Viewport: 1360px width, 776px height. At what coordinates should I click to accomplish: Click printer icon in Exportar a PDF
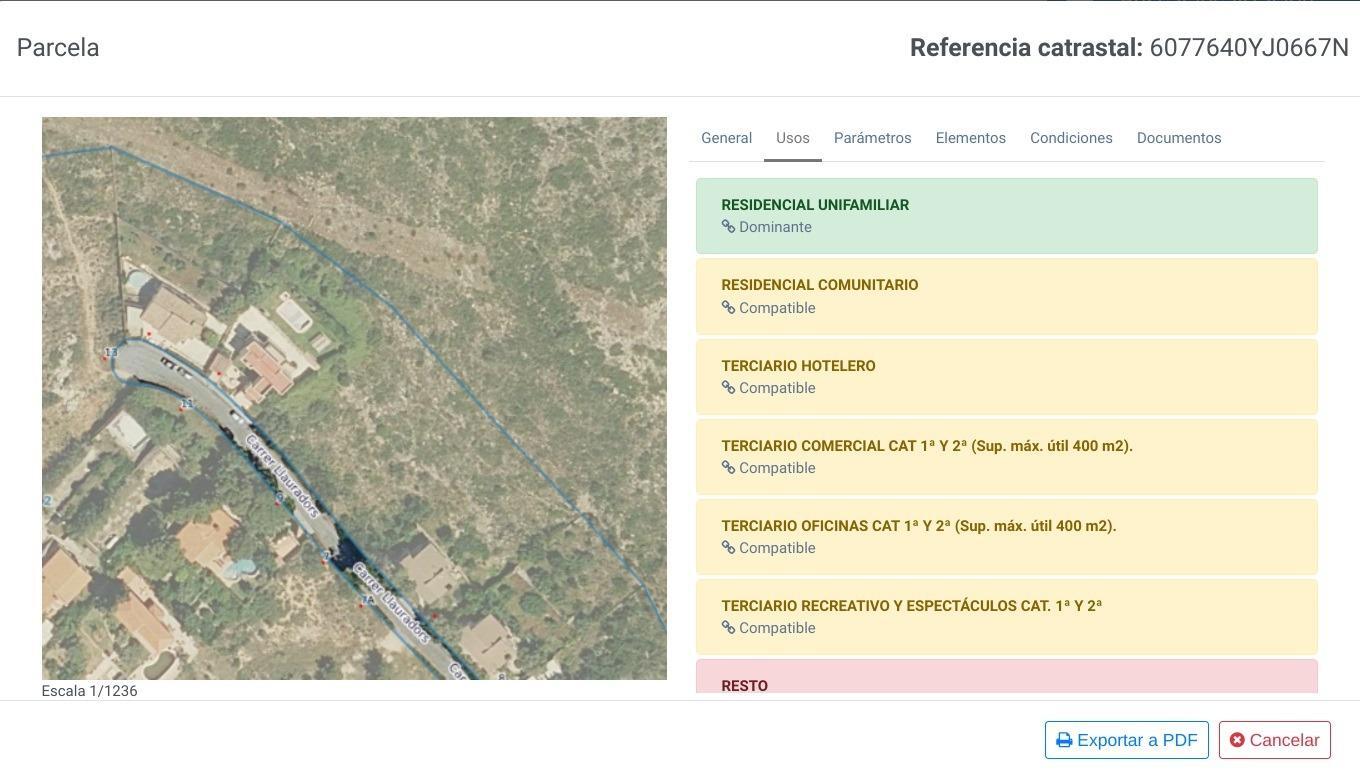[x=1064, y=740]
